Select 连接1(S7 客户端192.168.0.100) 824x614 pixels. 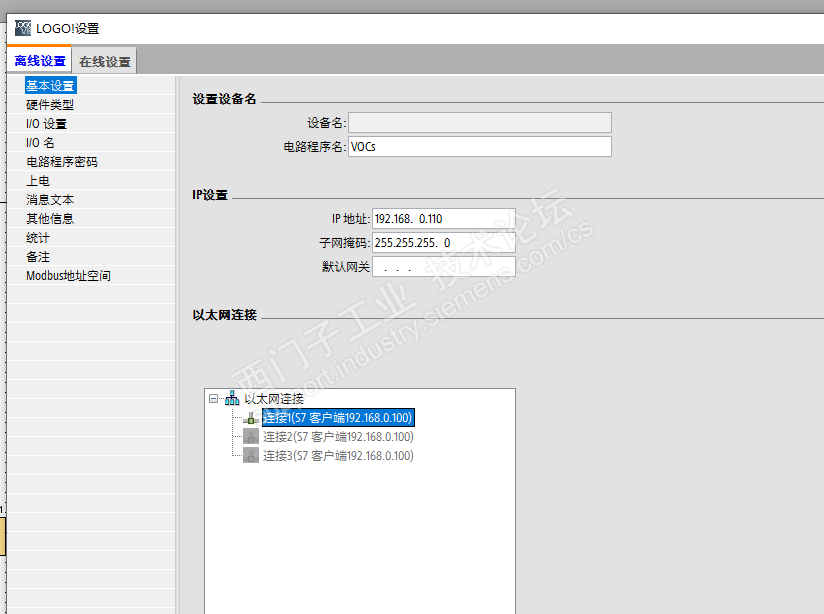coord(338,418)
